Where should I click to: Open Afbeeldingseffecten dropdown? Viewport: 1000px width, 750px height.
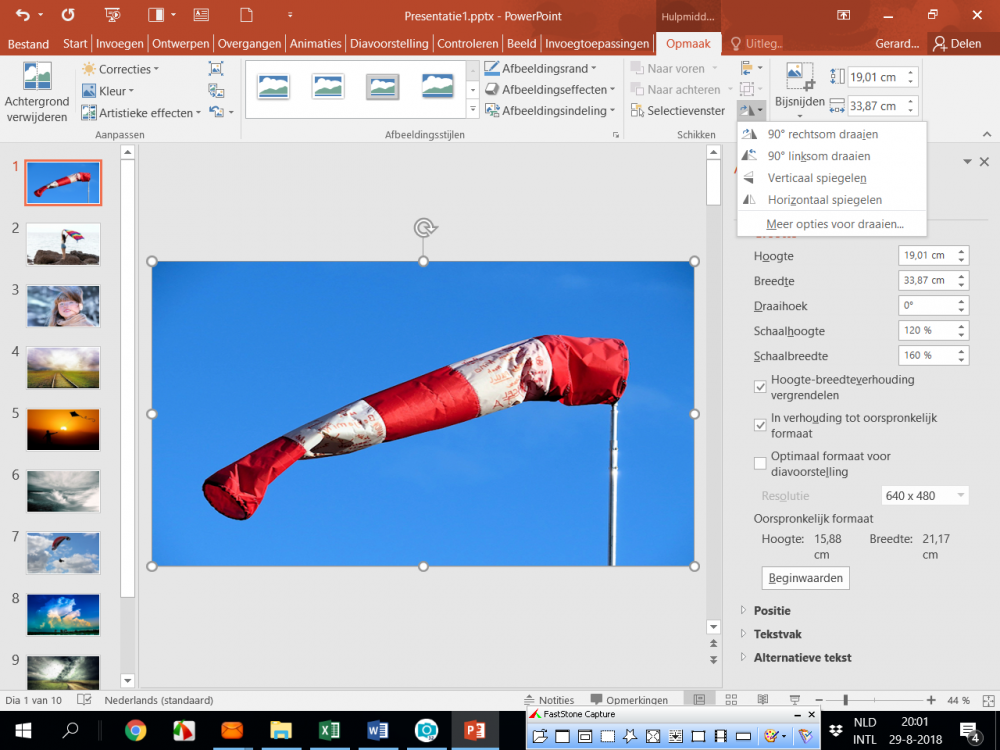(x=546, y=89)
